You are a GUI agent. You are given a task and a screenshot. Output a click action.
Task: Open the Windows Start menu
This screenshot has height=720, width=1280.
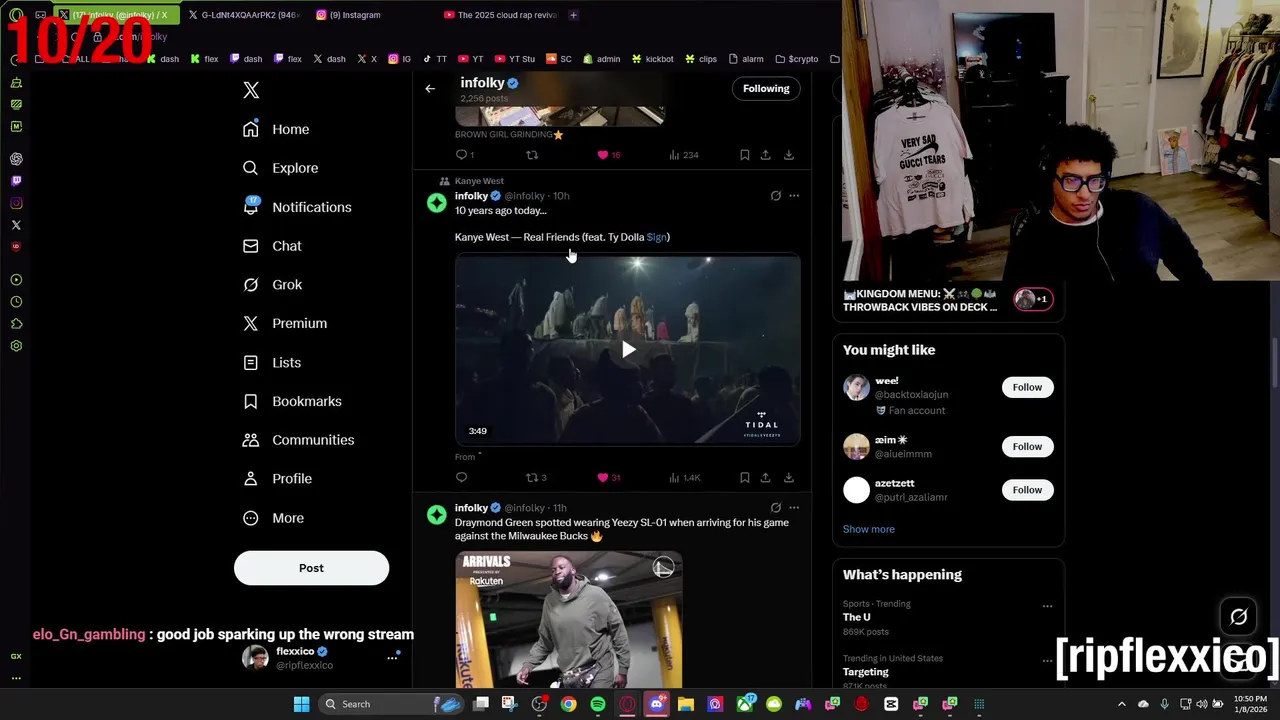pyautogui.click(x=301, y=704)
